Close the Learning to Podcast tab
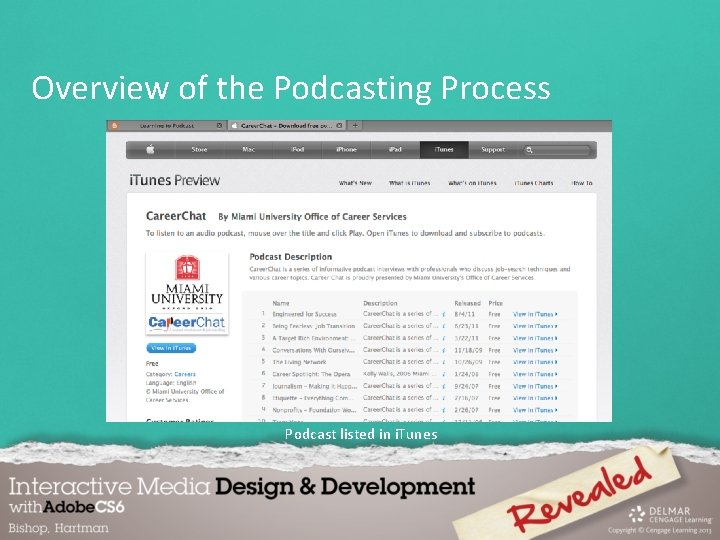The height and width of the screenshot is (540, 720). (219, 125)
